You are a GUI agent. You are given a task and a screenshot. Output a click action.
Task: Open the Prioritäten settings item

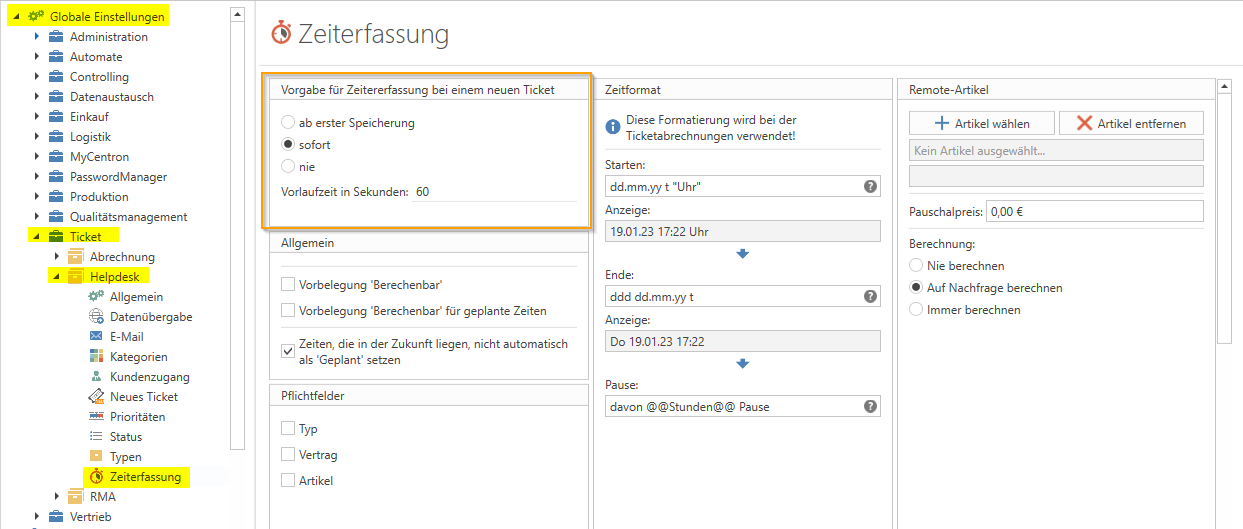[x=137, y=417]
